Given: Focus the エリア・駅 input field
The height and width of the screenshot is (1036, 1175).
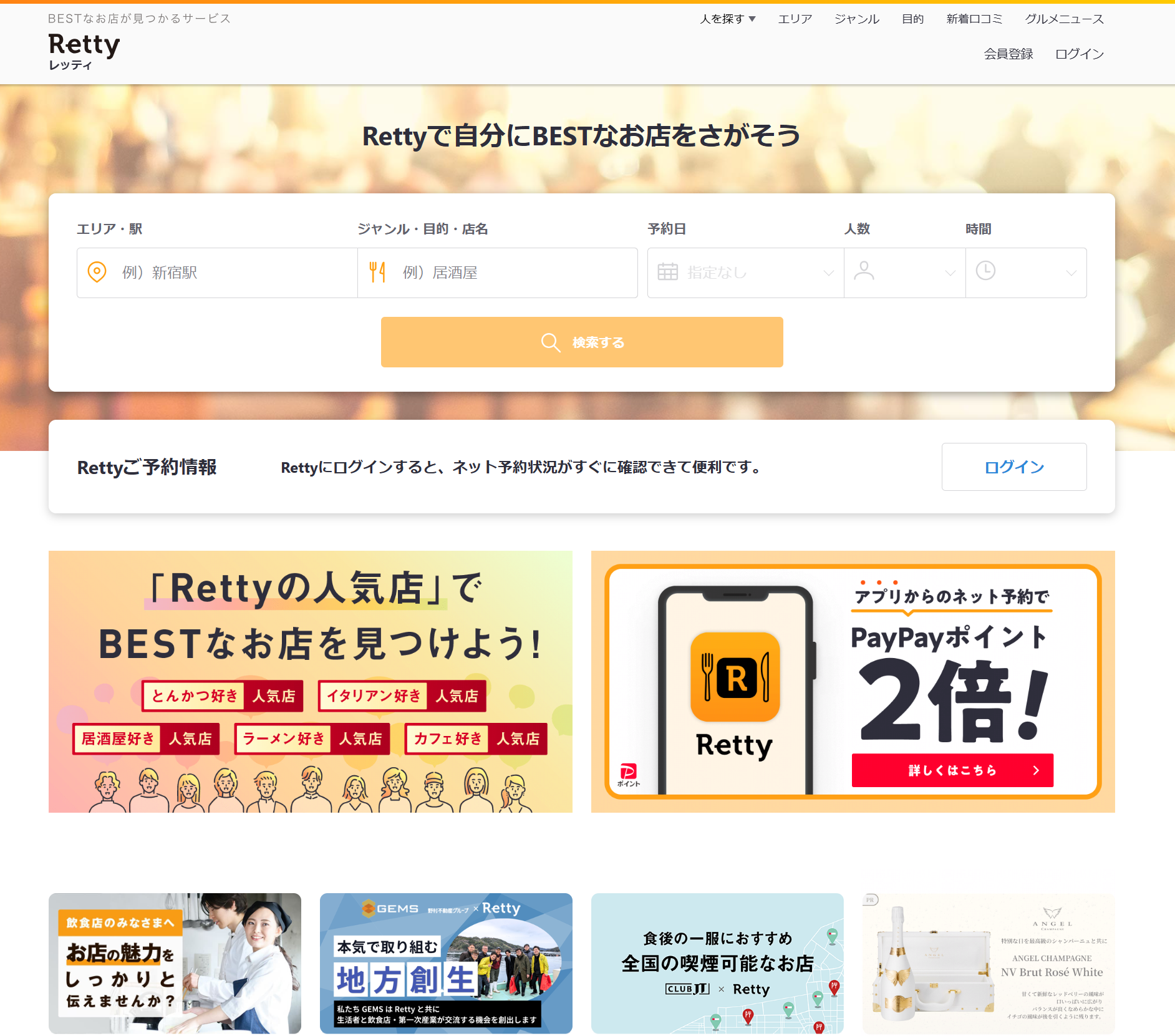Looking at the screenshot, I should [217, 273].
